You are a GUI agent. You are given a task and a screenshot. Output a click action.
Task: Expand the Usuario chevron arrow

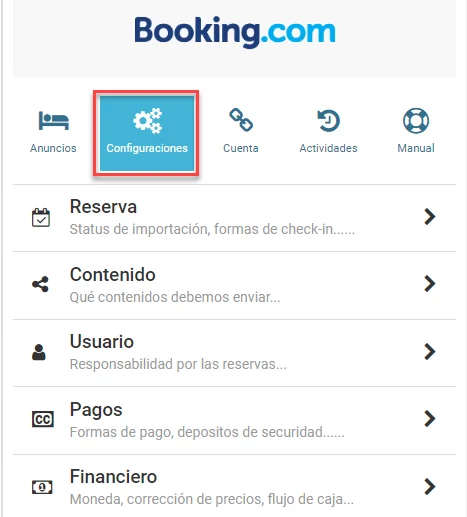point(430,352)
